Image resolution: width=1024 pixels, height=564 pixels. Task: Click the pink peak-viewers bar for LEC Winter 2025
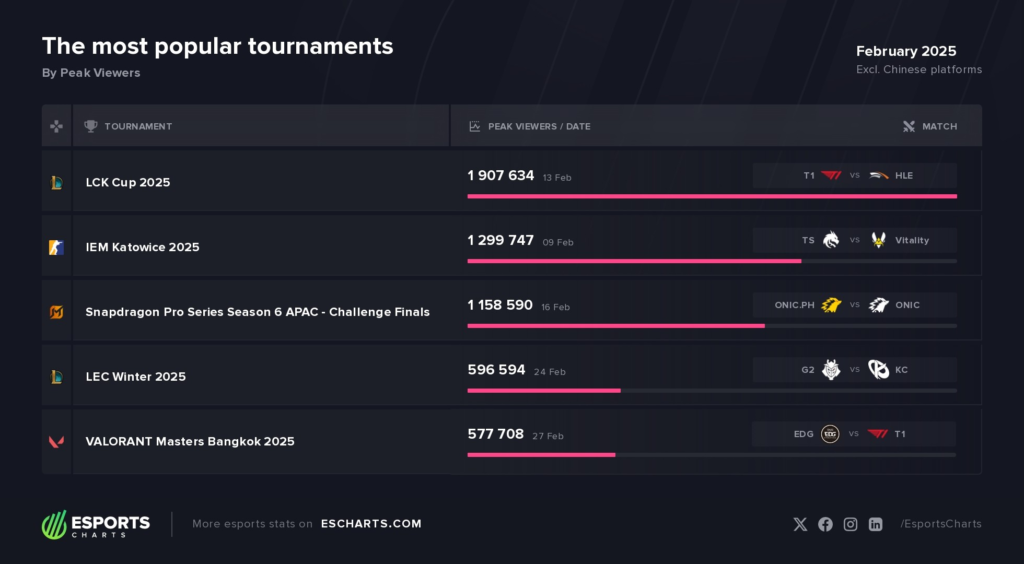click(544, 390)
